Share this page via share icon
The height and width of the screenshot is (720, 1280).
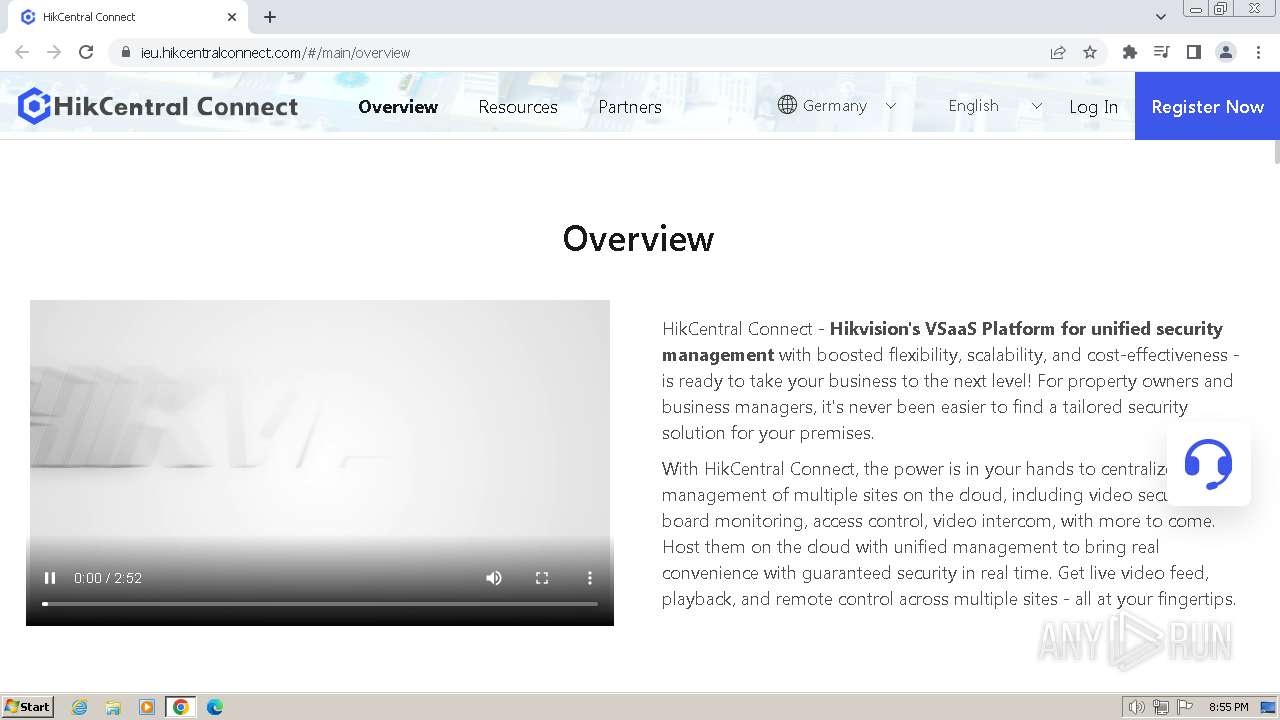(x=1058, y=52)
